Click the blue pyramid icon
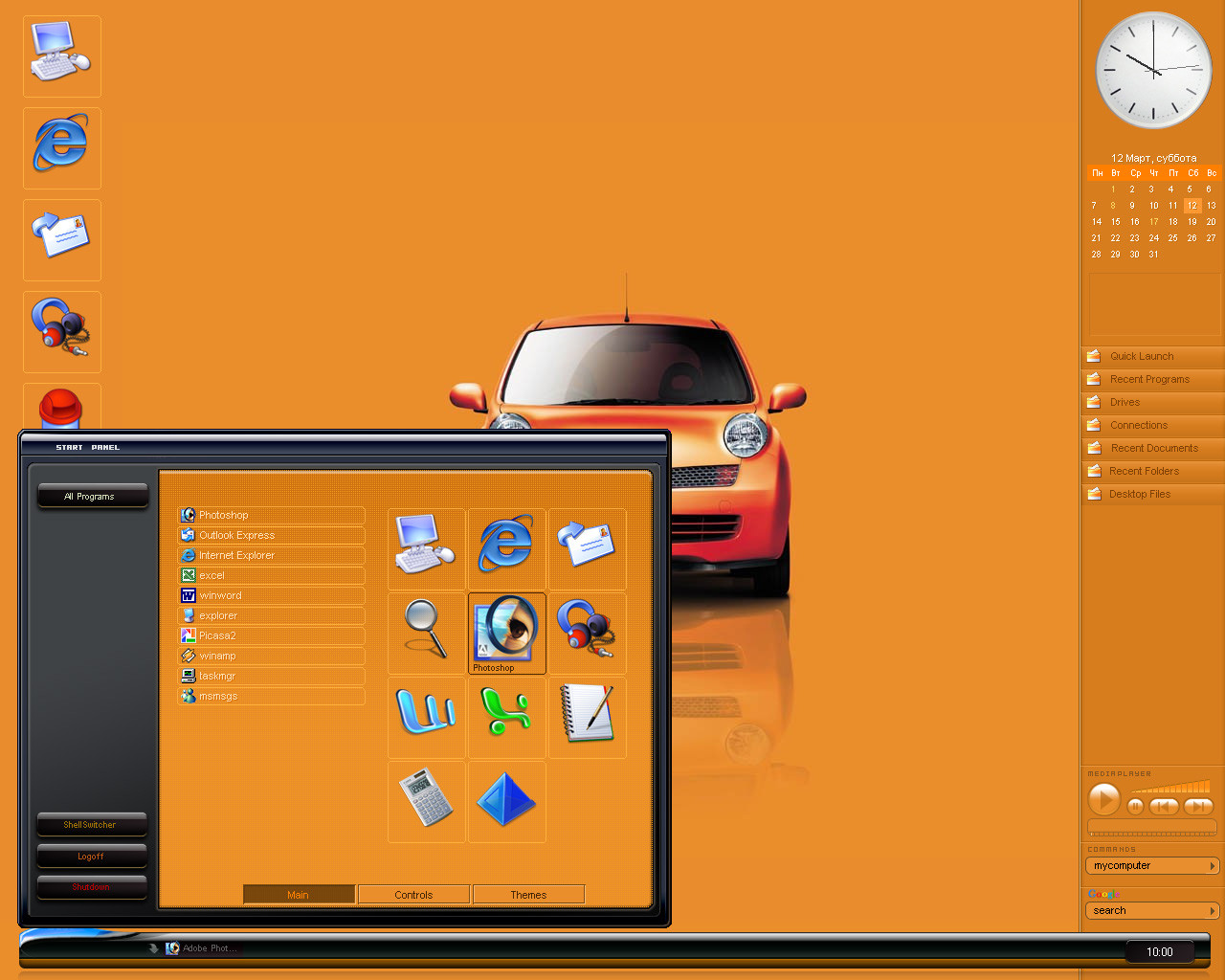 (506, 801)
